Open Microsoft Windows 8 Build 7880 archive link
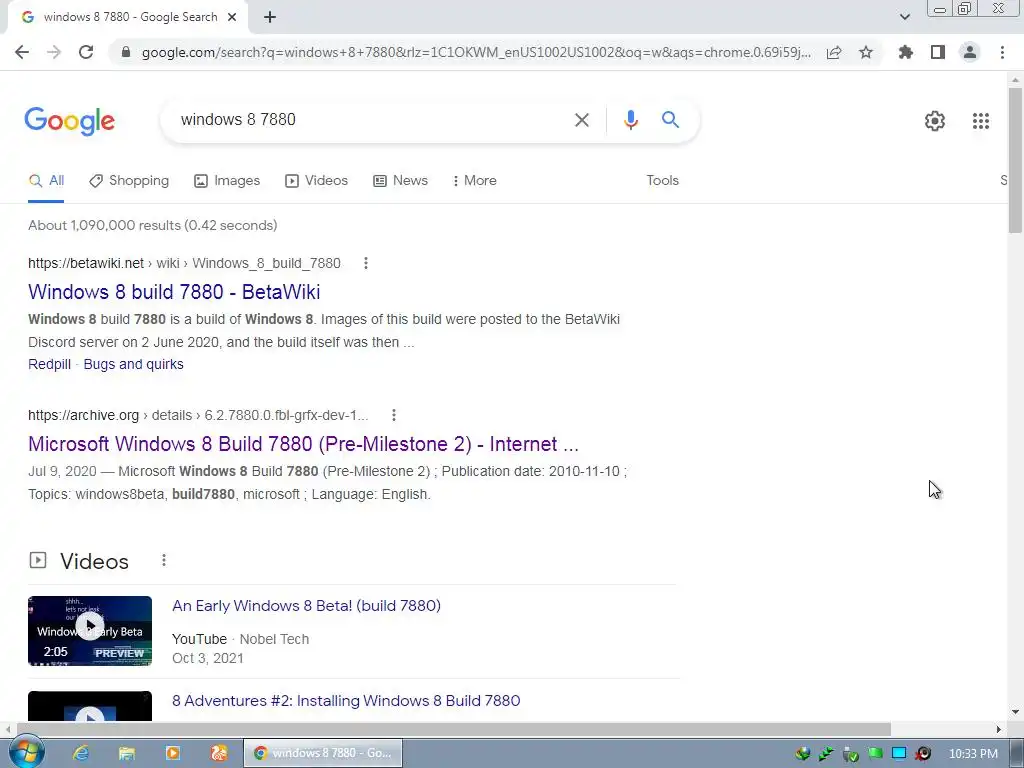The height and width of the screenshot is (768, 1024). tap(303, 444)
